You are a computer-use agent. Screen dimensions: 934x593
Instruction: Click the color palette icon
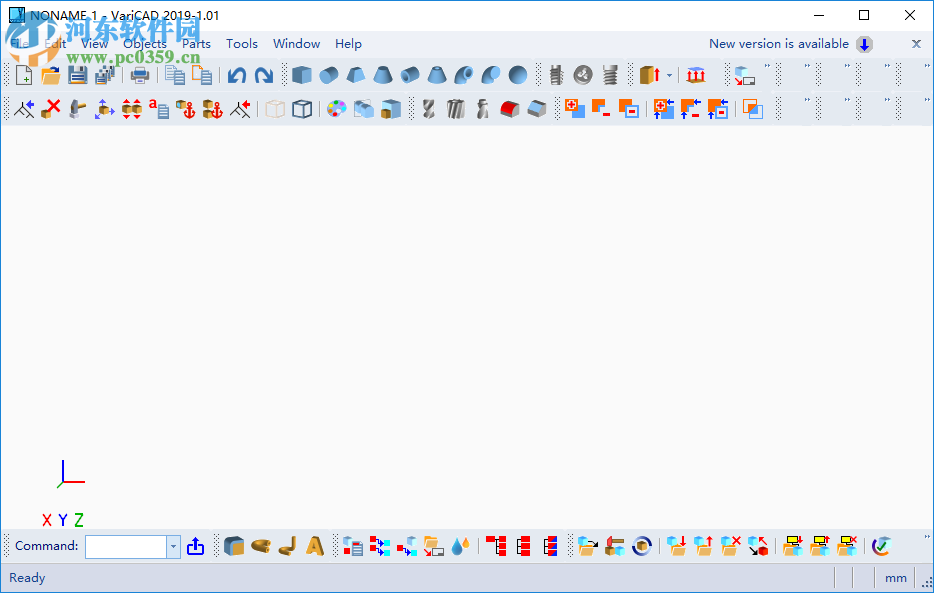click(x=337, y=109)
